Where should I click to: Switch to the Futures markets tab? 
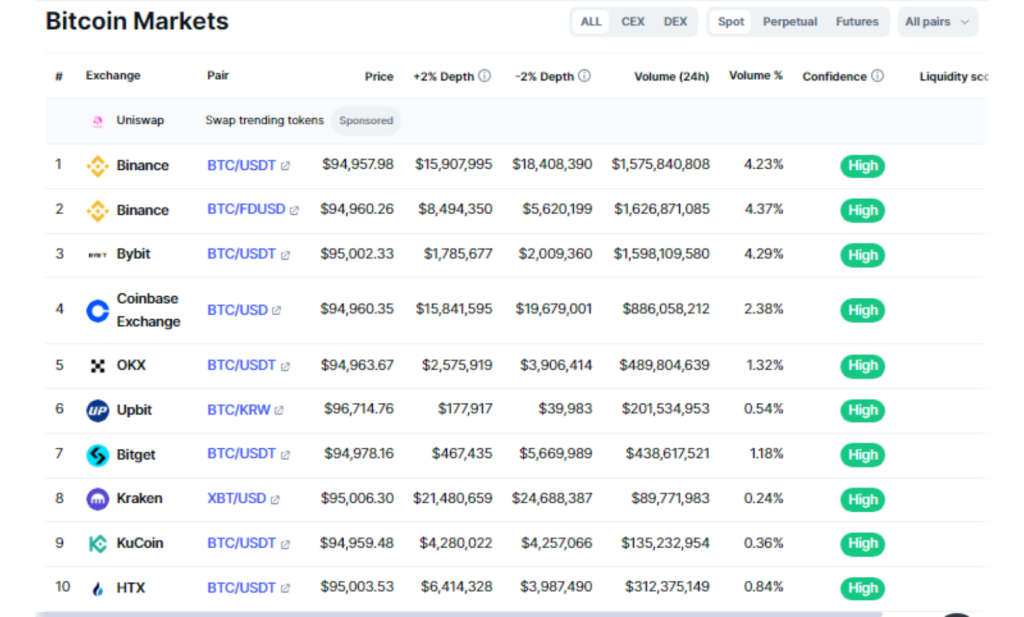point(857,22)
